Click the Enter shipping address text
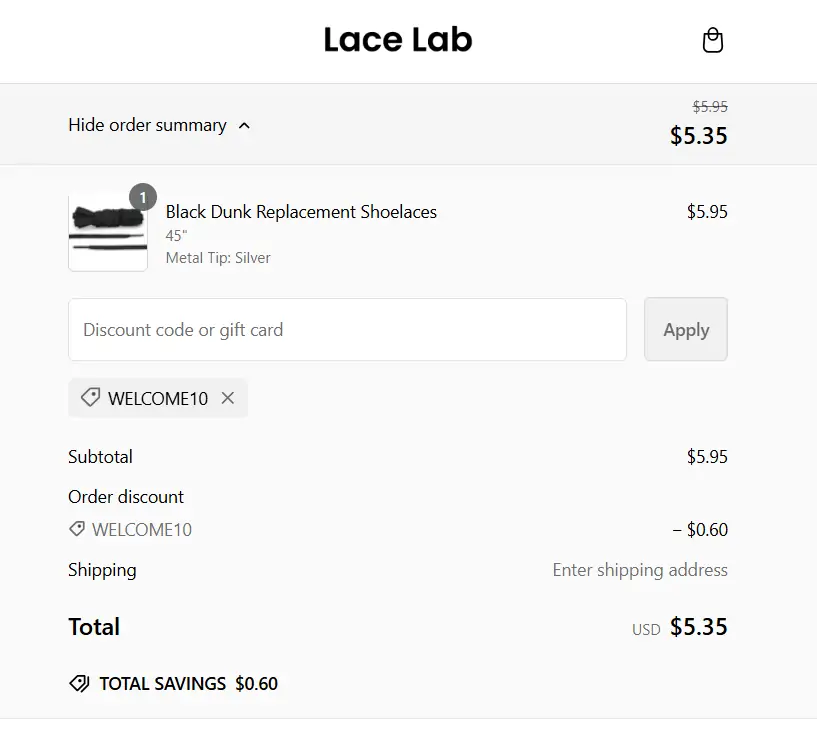Viewport: 817px width, 733px height. pyautogui.click(x=640, y=570)
